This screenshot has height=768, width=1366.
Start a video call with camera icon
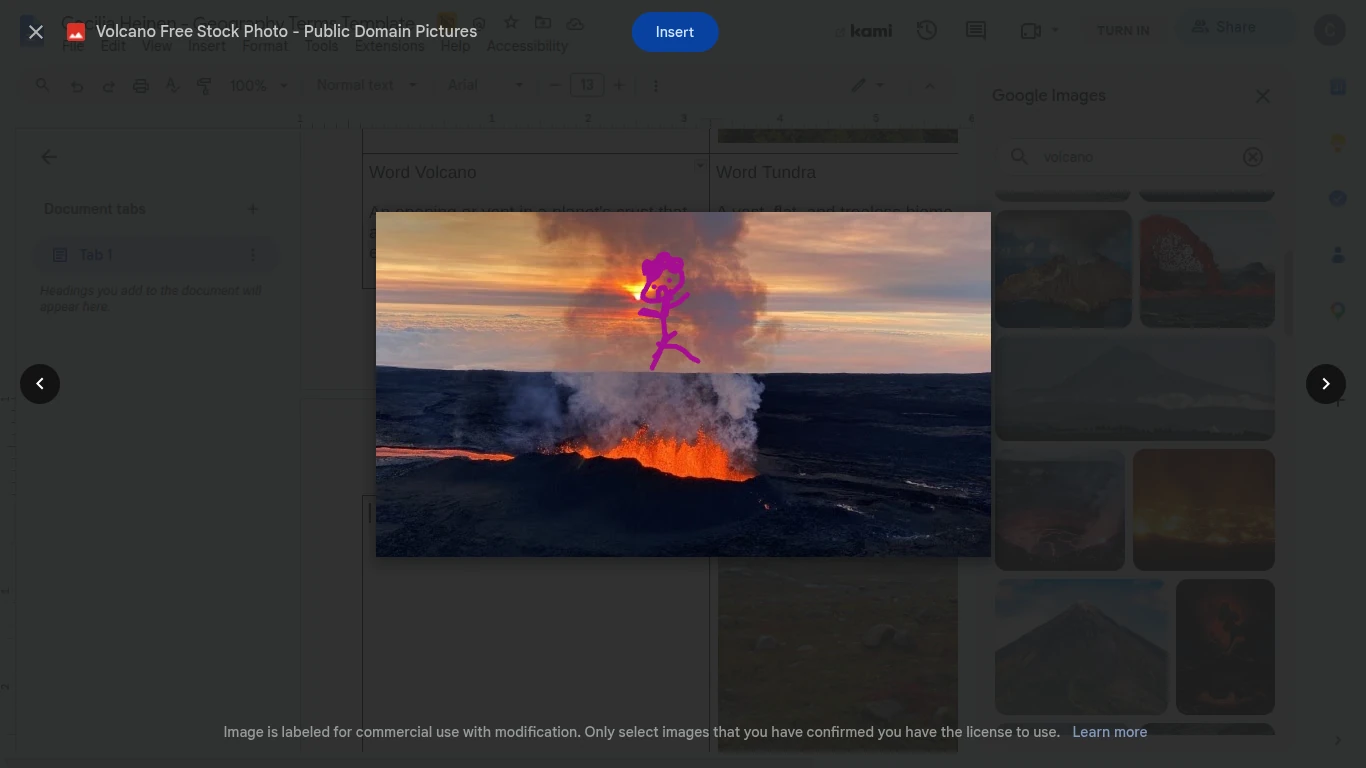(x=1031, y=31)
